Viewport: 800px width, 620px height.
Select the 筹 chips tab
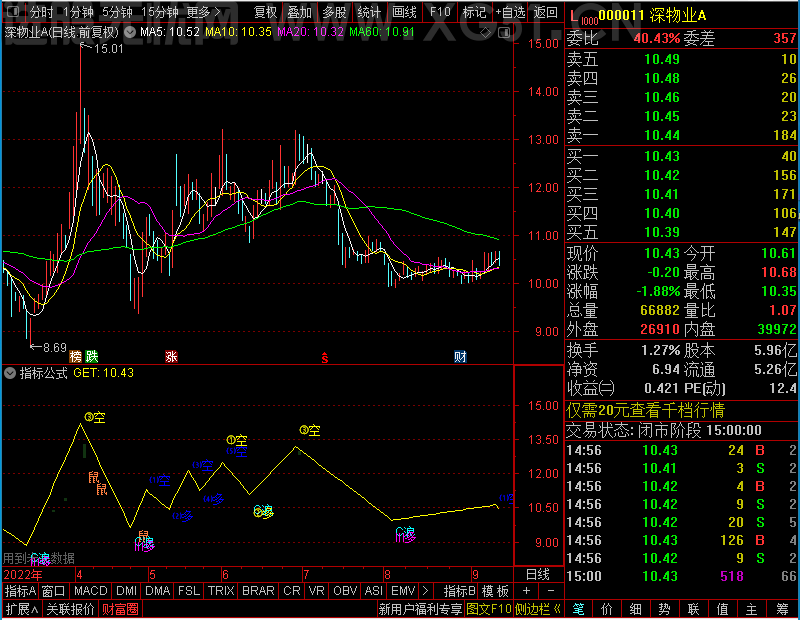pos(783,609)
